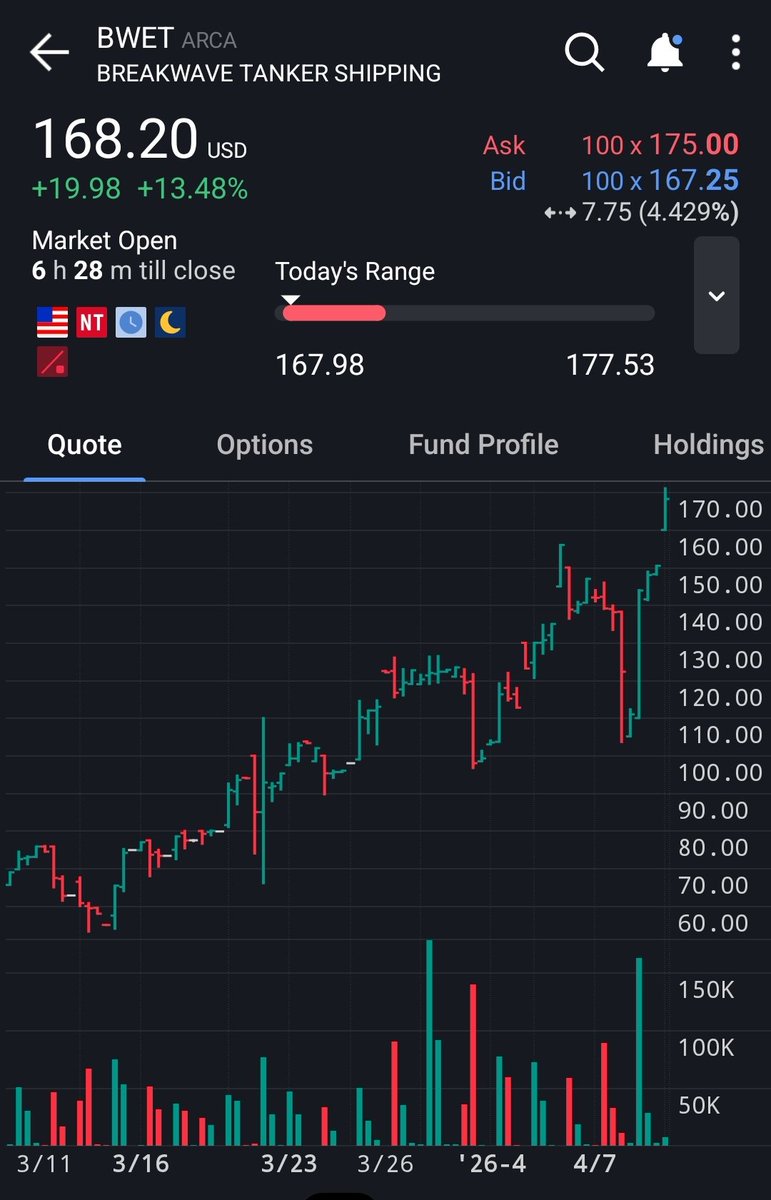
Task: Tap the 150K volume axis label
Action: point(706,990)
